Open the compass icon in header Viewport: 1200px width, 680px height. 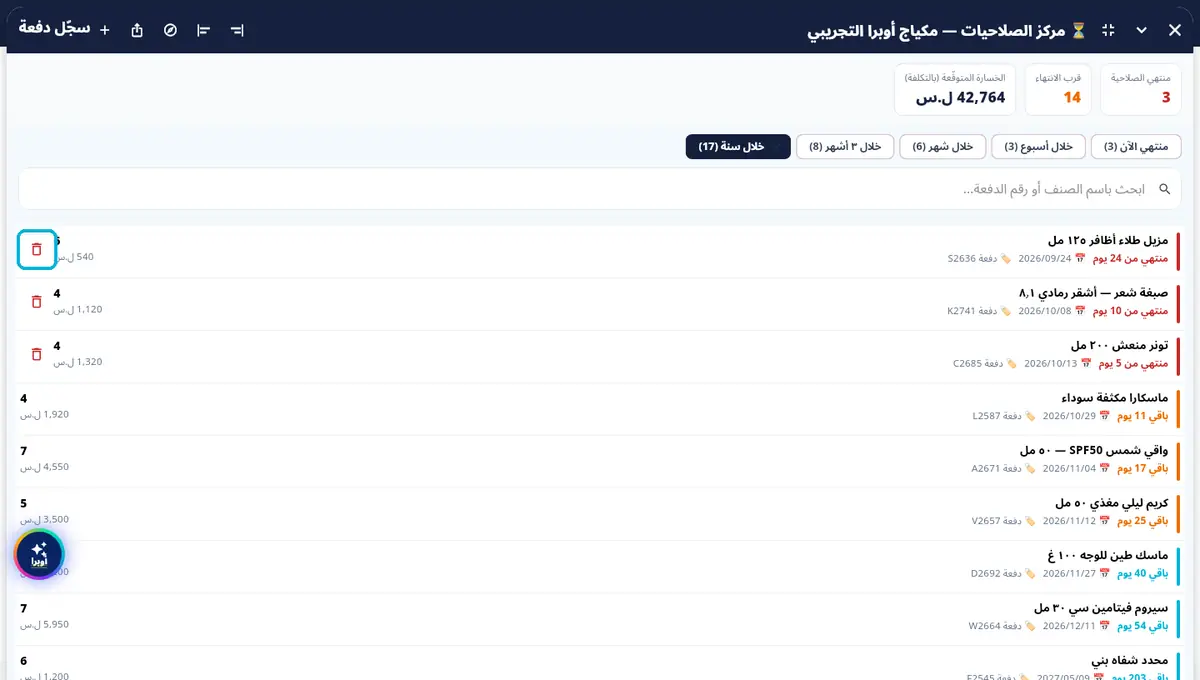tap(171, 30)
